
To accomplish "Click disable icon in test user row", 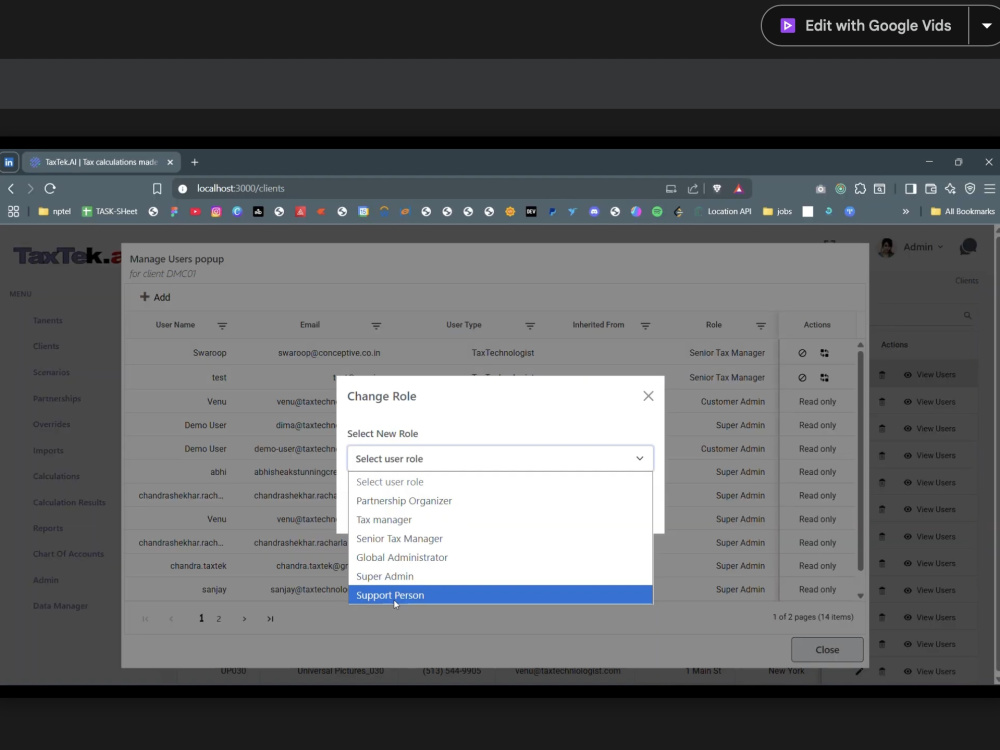I will pyautogui.click(x=802, y=378).
